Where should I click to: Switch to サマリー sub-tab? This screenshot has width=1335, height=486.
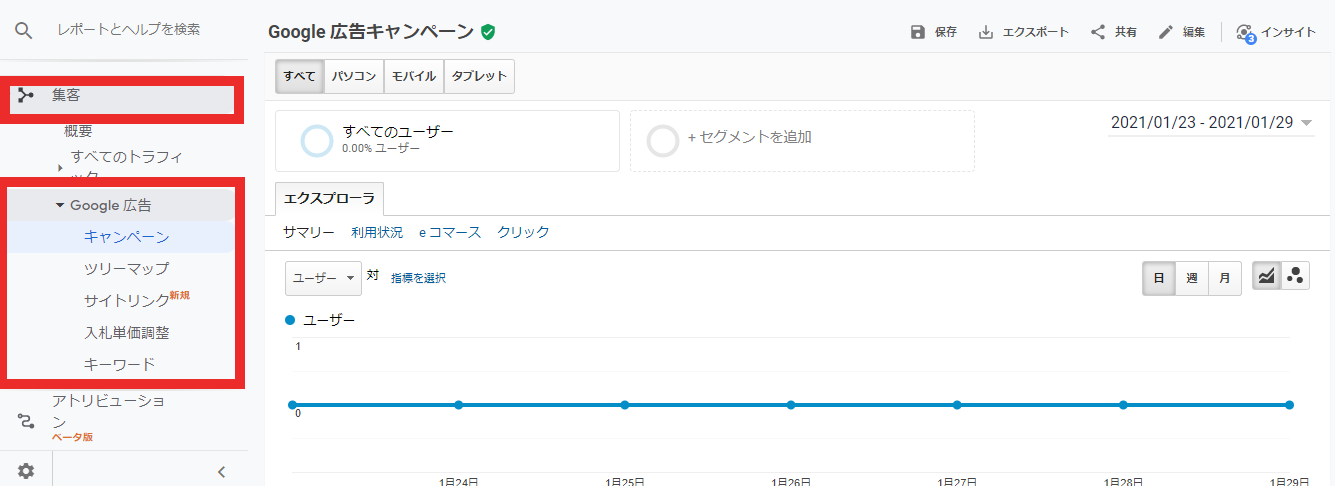(x=308, y=232)
